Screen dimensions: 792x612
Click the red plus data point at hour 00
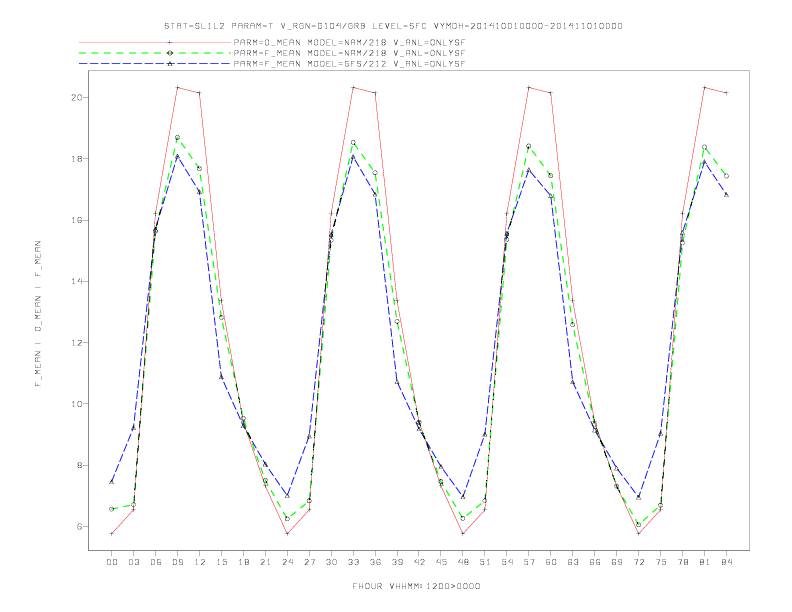[112, 534]
